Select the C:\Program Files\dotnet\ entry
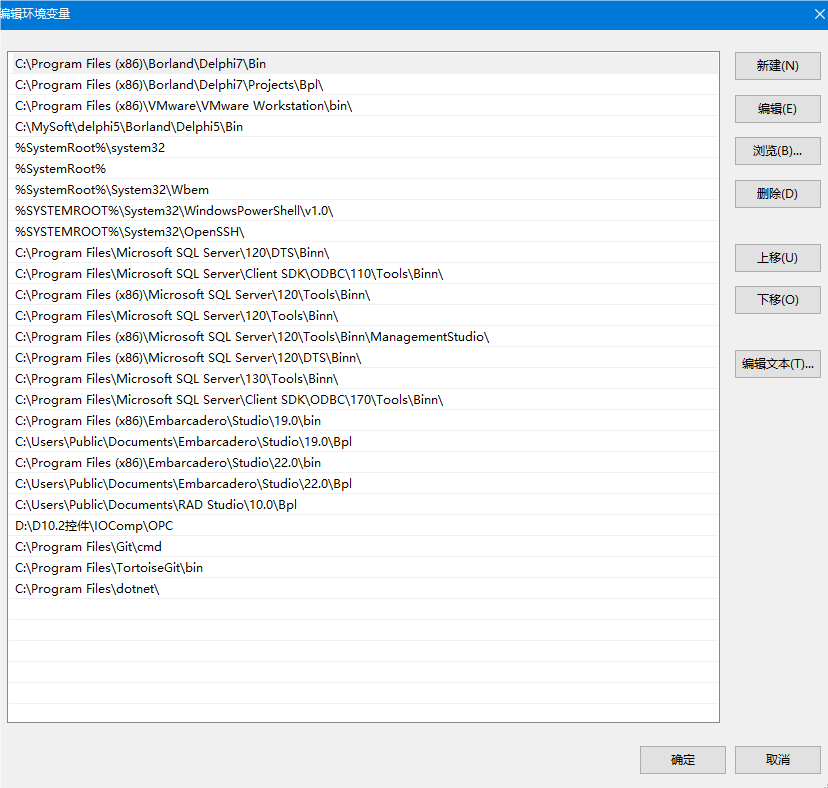The image size is (828, 788). (363, 589)
